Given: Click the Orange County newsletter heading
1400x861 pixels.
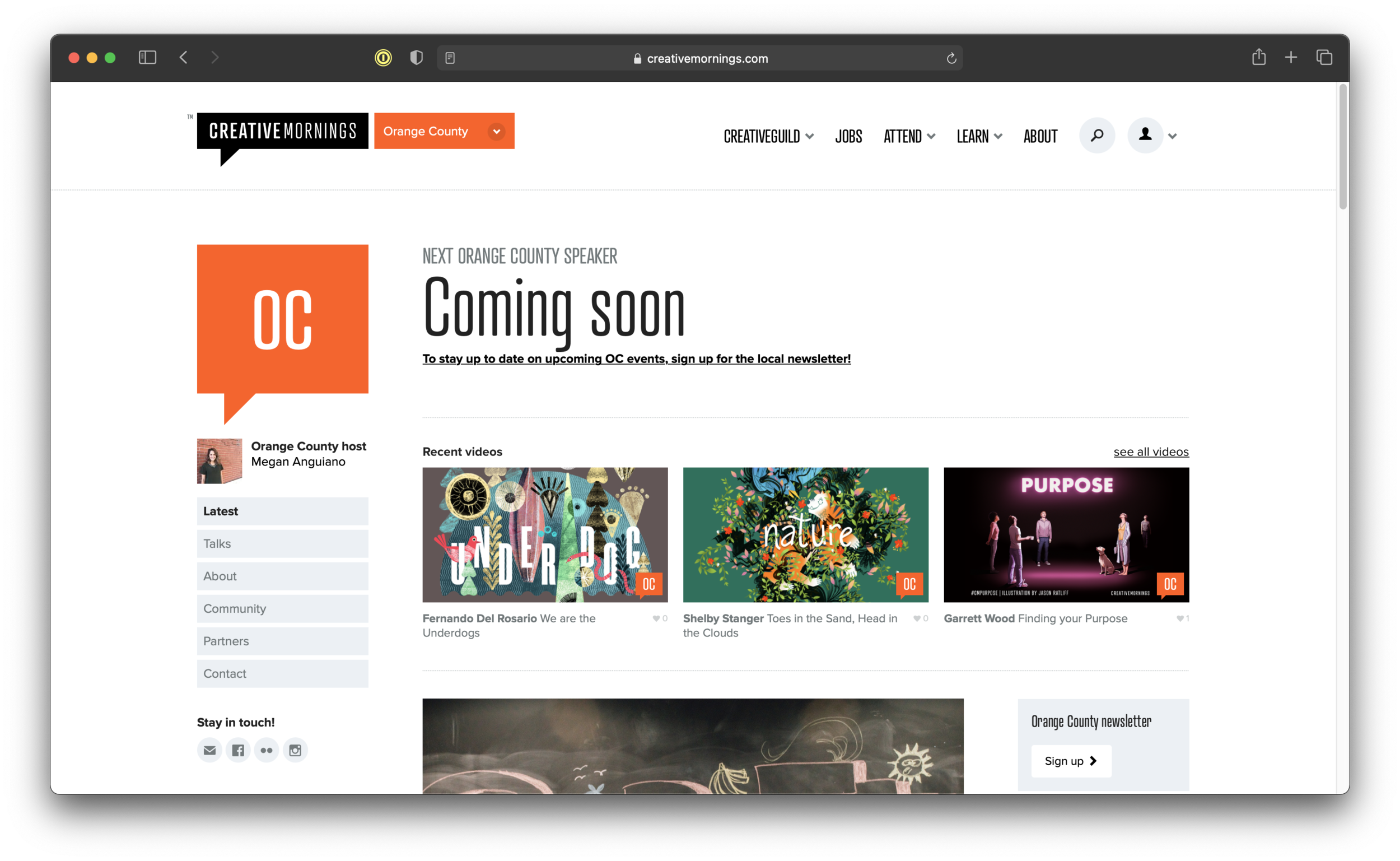Looking at the screenshot, I should pyautogui.click(x=1091, y=722).
